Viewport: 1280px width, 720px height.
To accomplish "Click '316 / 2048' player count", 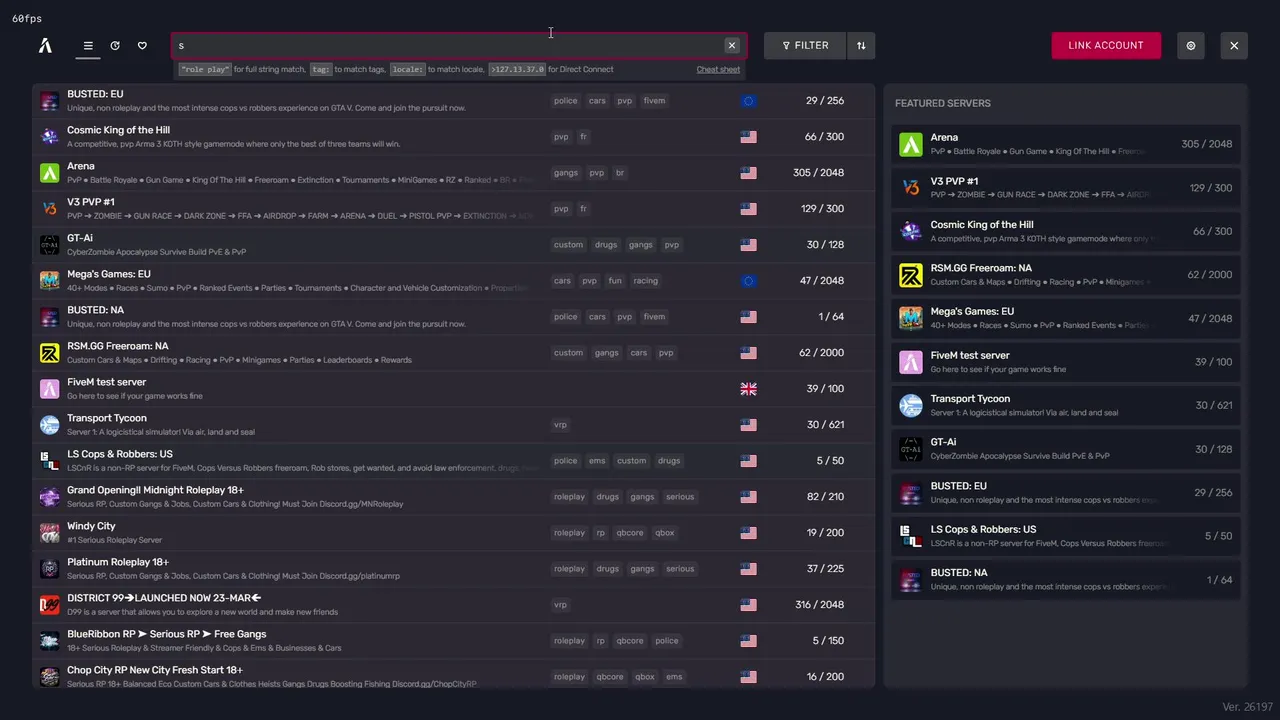I will click(818, 605).
